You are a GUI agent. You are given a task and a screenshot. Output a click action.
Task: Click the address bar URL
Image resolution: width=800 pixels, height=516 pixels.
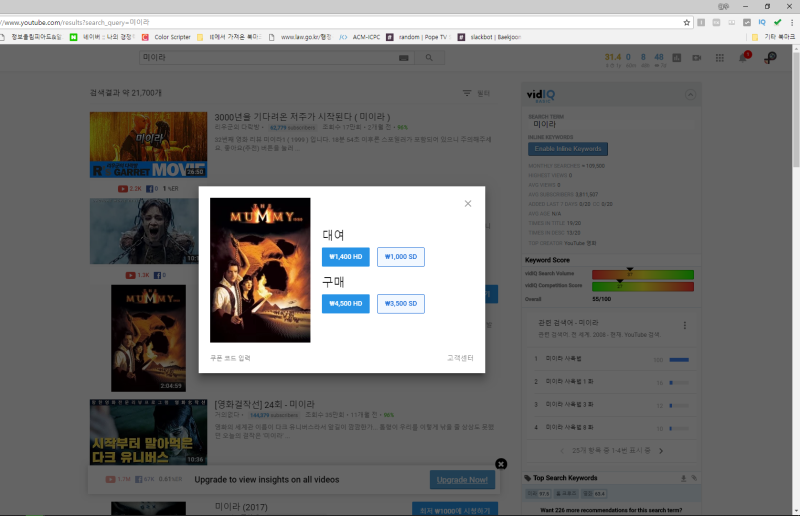(75, 22)
